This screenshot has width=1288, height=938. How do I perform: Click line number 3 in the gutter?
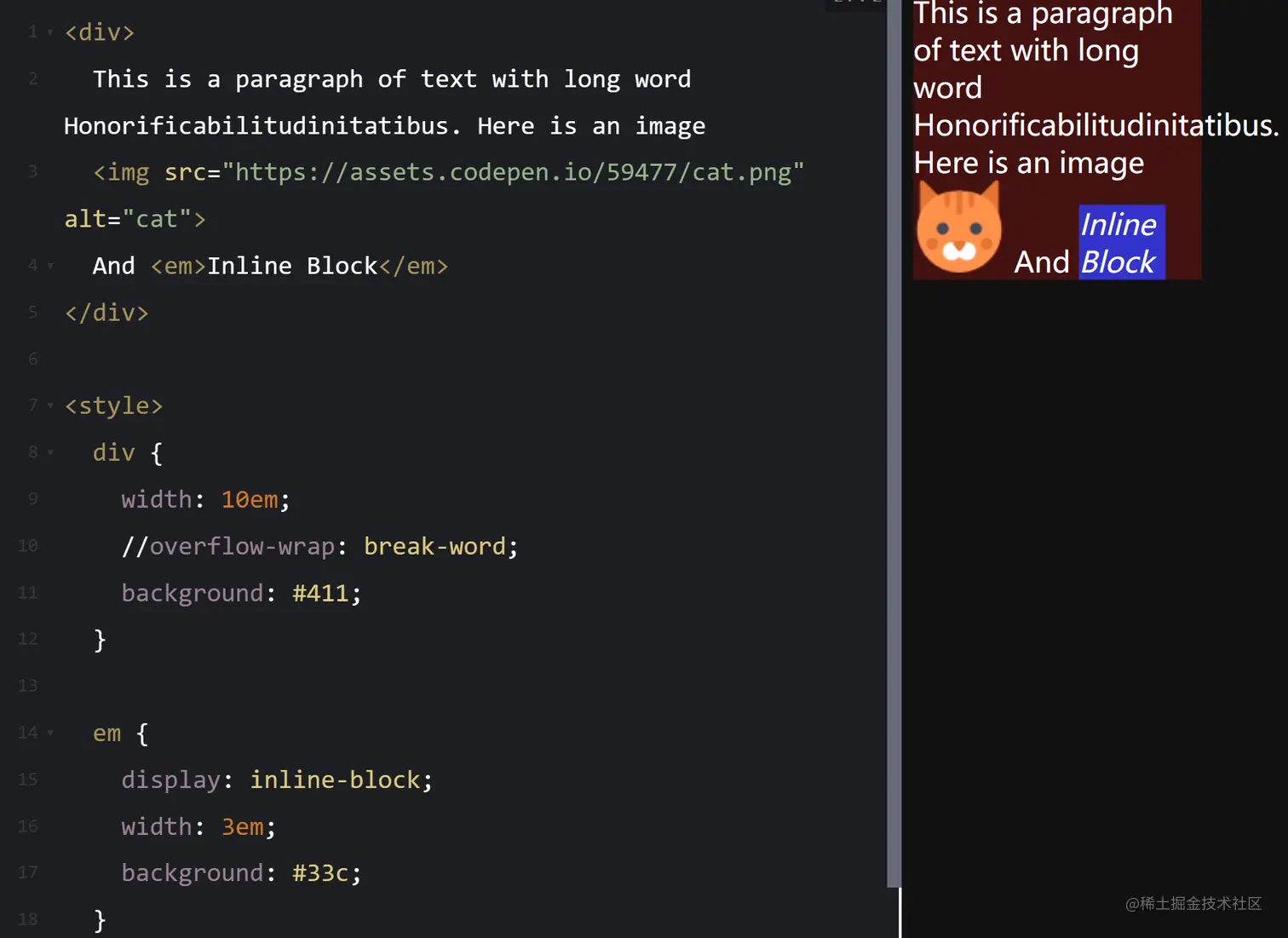coord(33,171)
